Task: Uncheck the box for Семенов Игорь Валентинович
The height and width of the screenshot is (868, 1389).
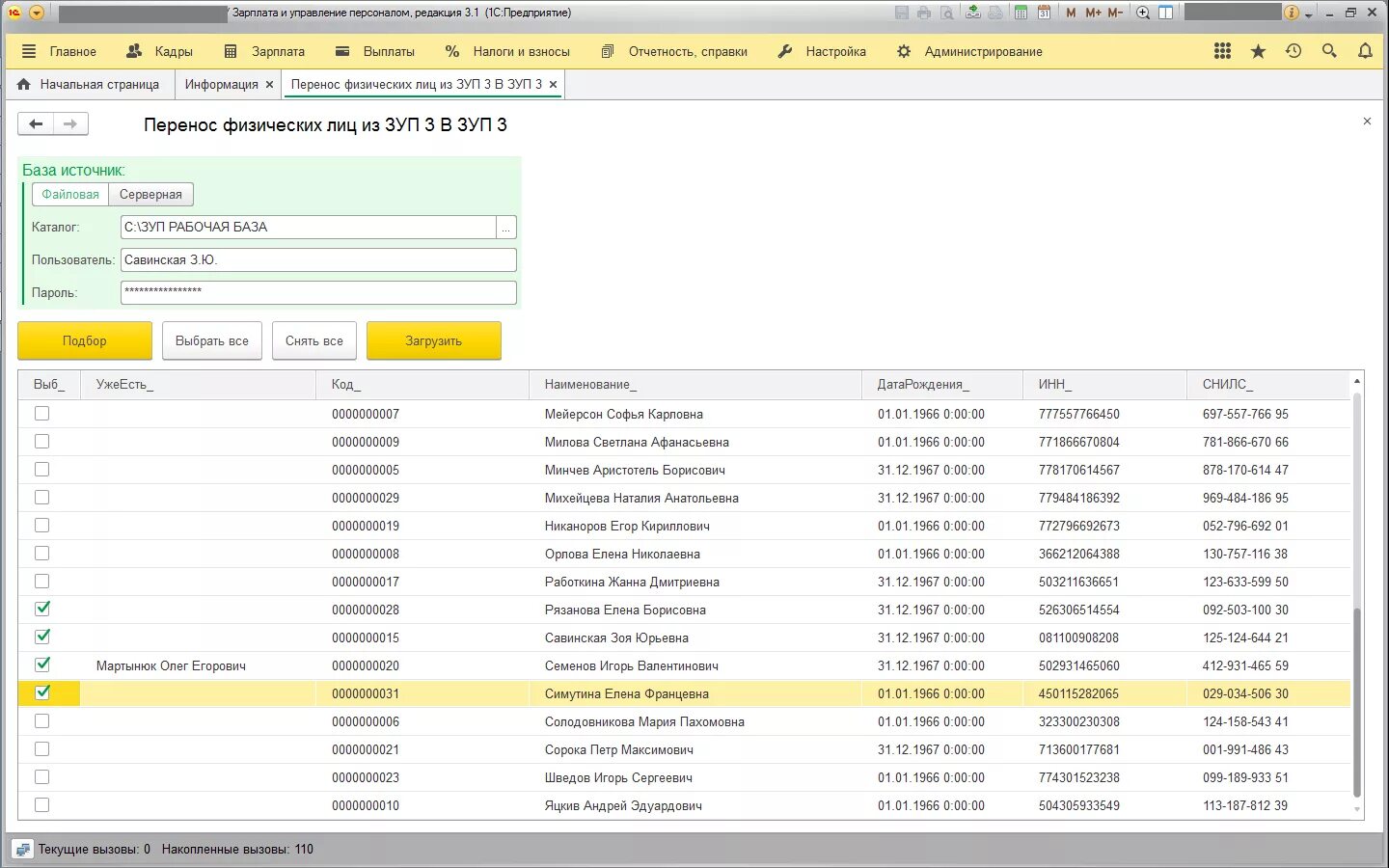Action: (41, 665)
